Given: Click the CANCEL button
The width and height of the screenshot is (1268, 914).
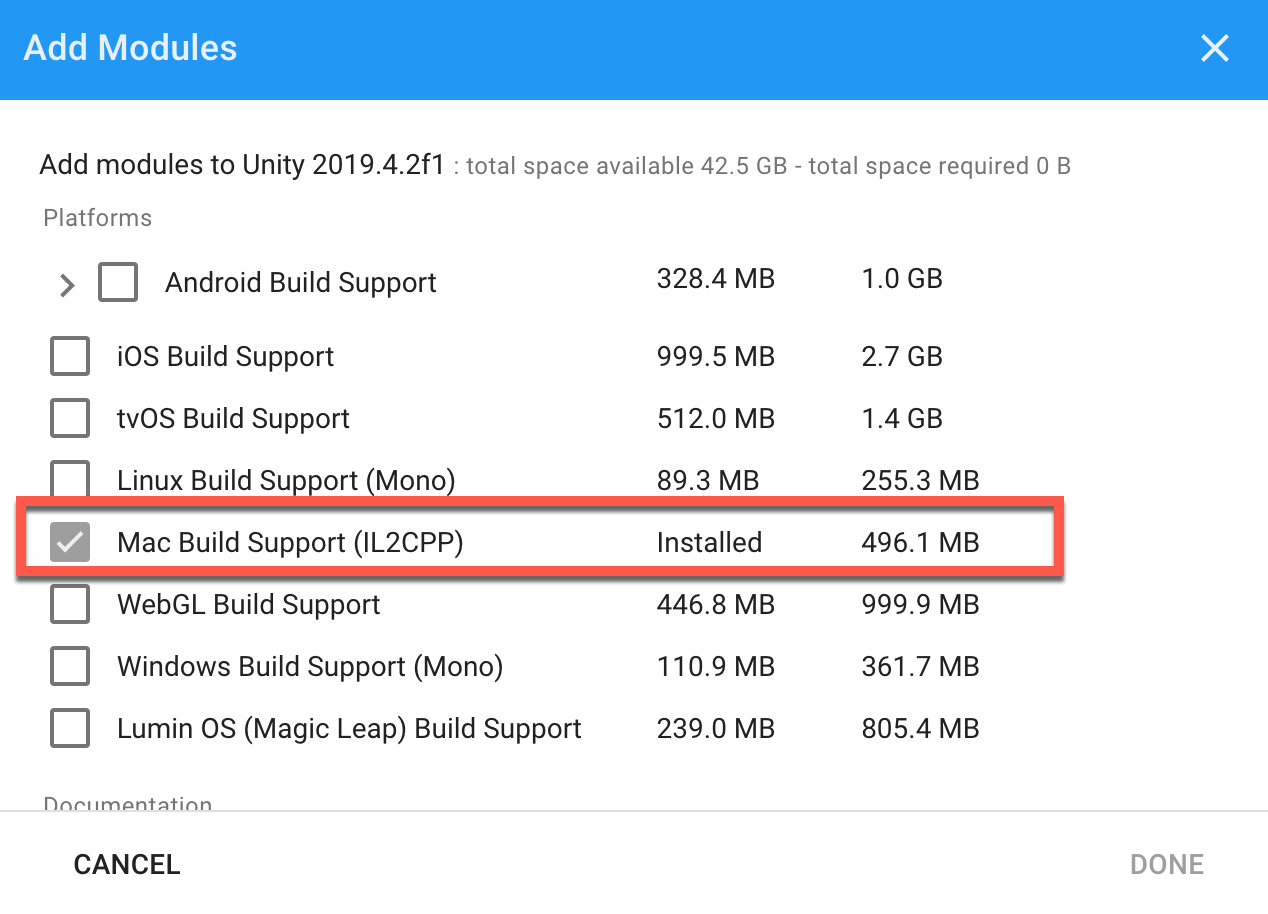Looking at the screenshot, I should tap(127, 864).
